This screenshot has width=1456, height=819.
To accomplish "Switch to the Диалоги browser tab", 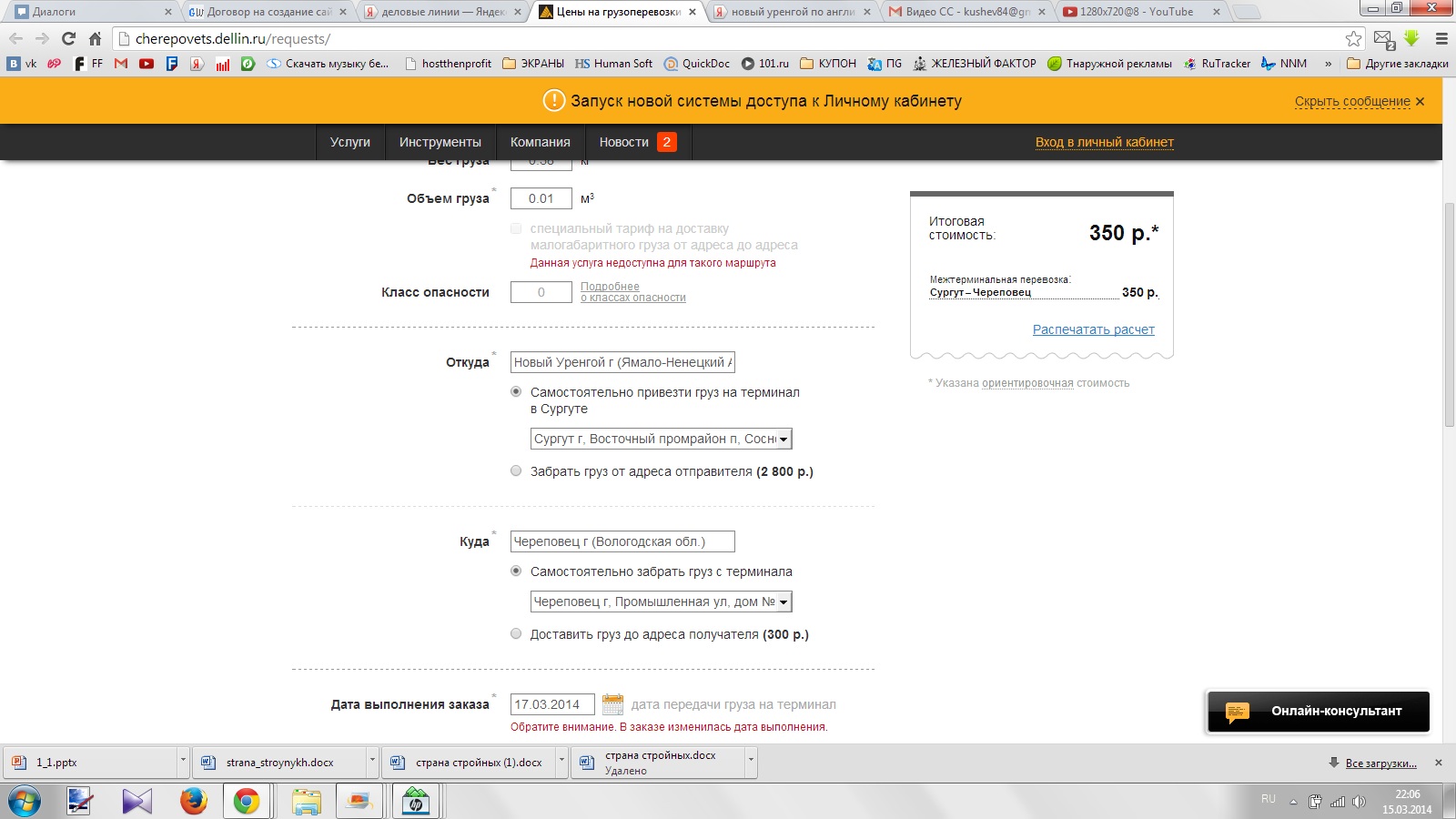I will (x=91, y=12).
